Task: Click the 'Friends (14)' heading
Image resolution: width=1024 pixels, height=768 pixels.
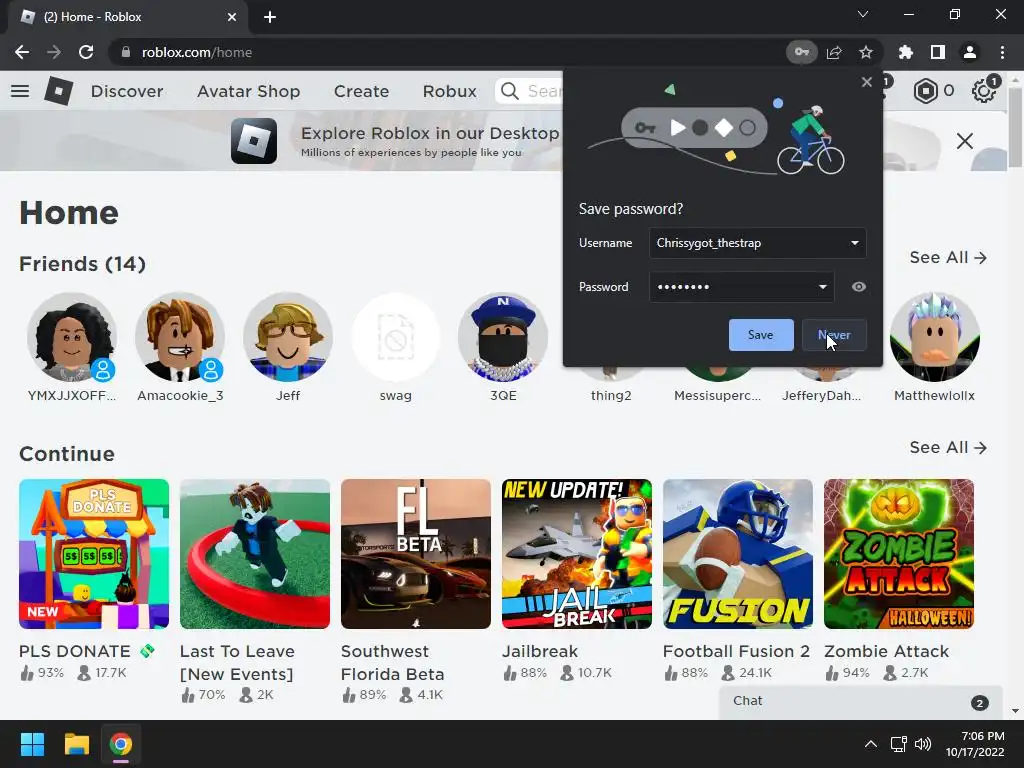Action: (82, 264)
